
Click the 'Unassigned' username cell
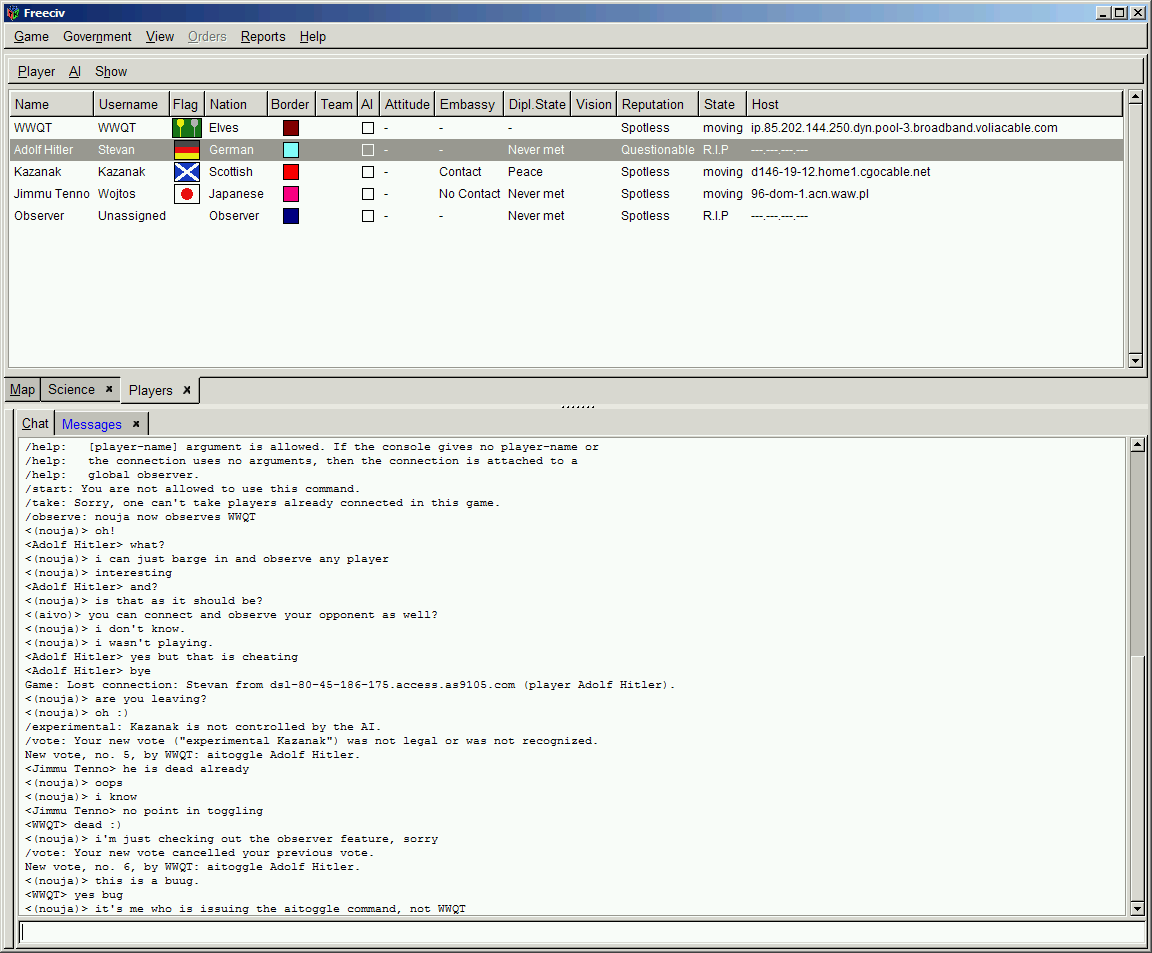tap(132, 216)
